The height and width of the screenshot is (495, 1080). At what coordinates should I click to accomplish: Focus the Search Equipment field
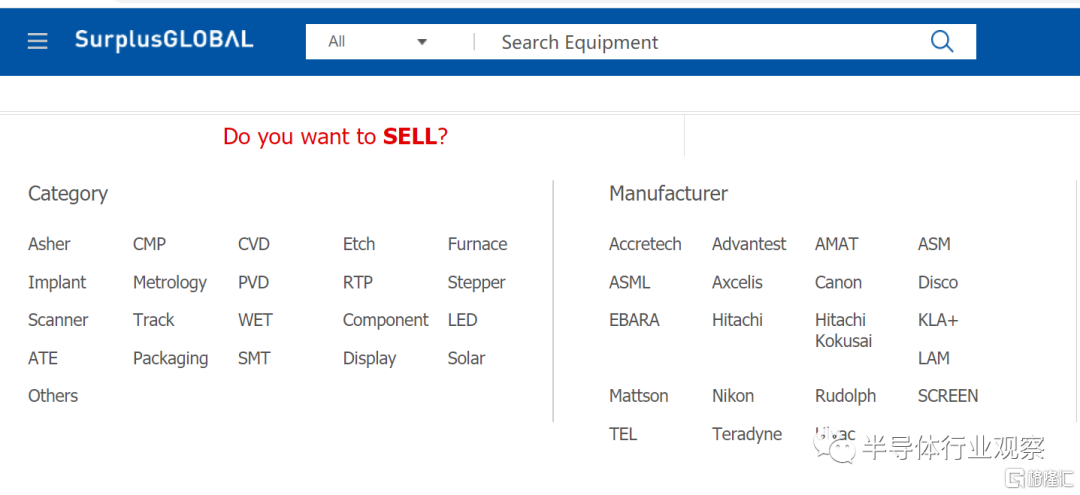pyautogui.click(x=700, y=42)
